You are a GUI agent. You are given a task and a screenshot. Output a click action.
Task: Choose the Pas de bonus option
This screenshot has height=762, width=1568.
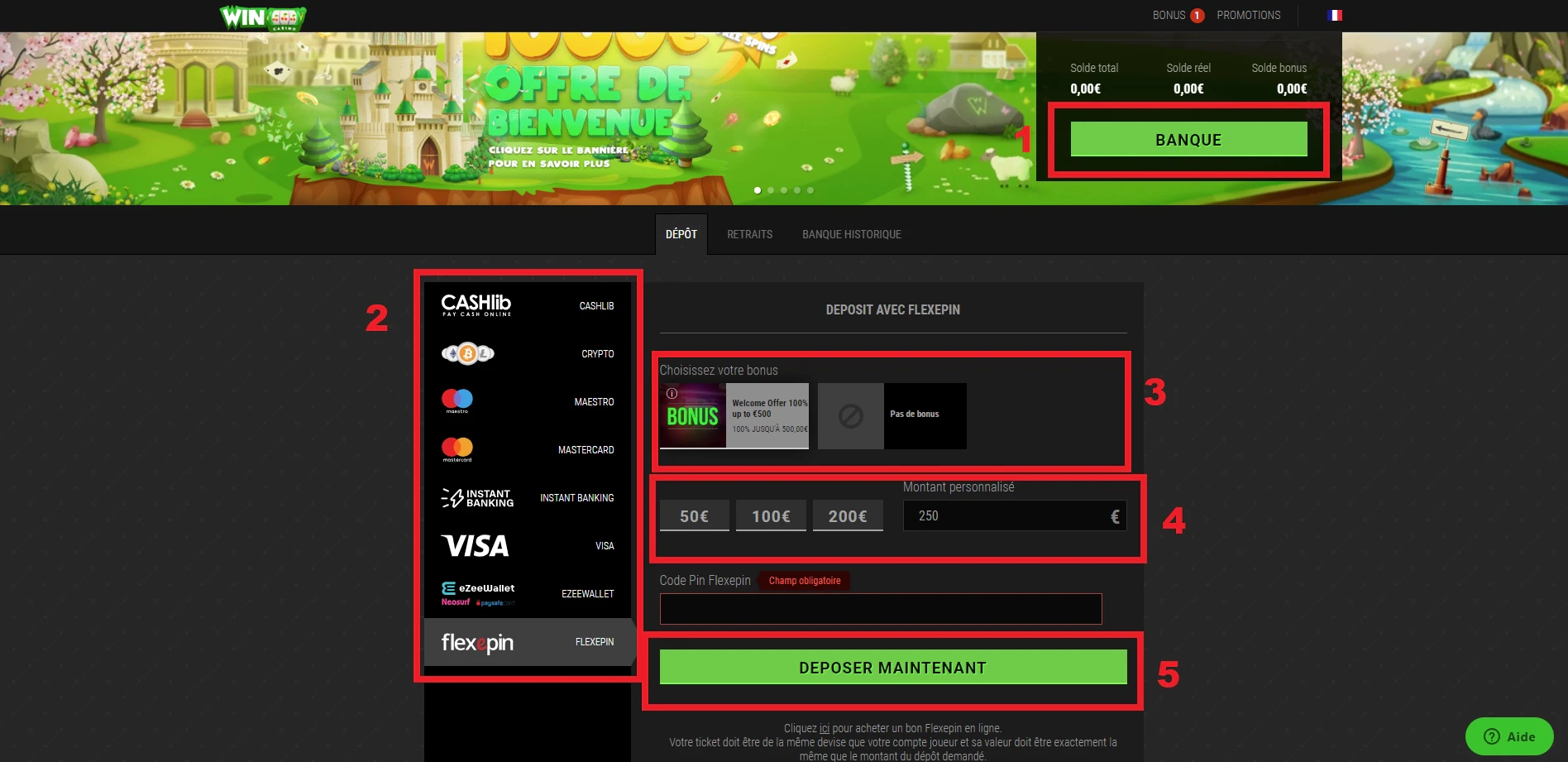coord(892,415)
